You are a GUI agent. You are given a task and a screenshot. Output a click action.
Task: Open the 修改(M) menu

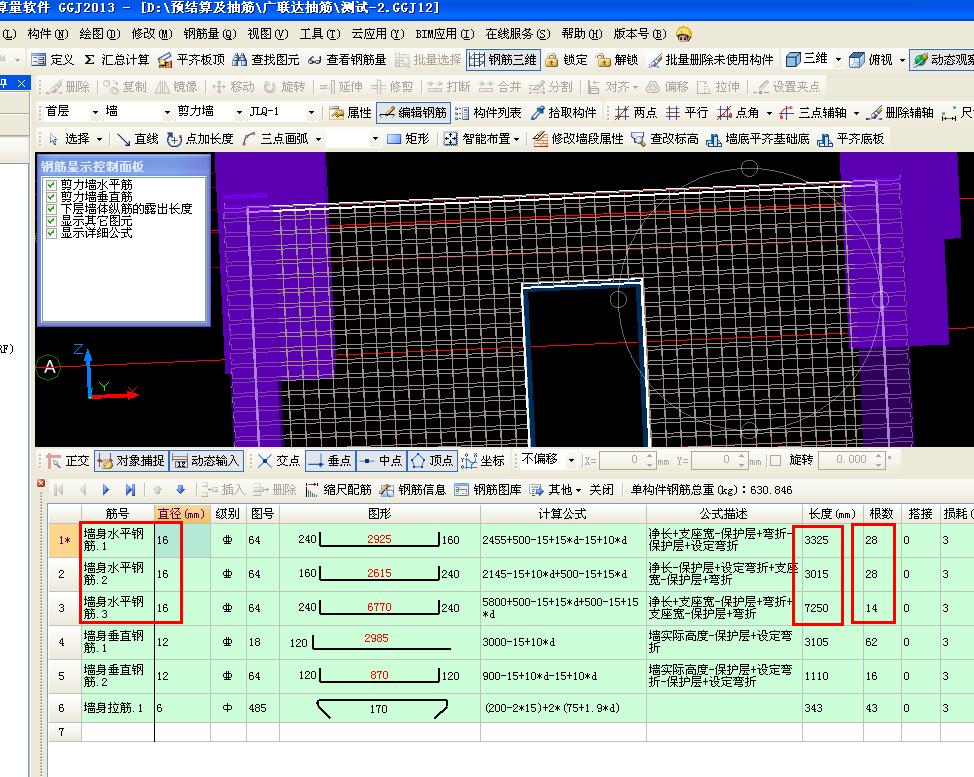(152, 34)
